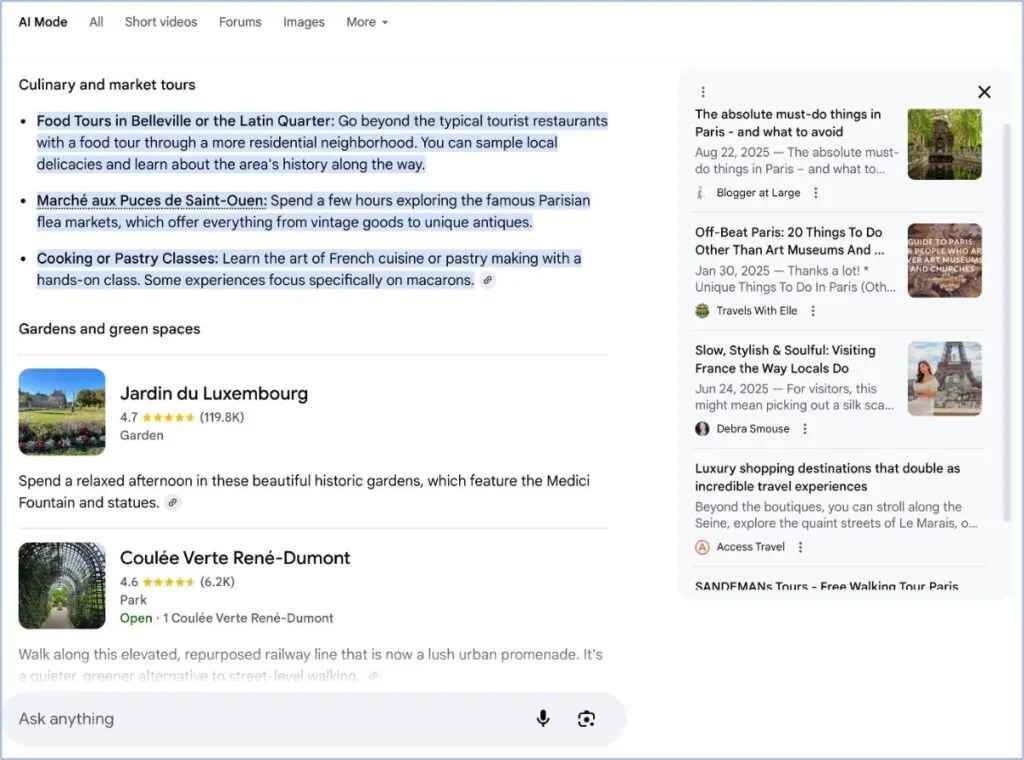Viewport: 1024px width, 760px height.
Task: Click the Jardin du Luxembourg 4.7 star rating
Action: tap(168, 417)
